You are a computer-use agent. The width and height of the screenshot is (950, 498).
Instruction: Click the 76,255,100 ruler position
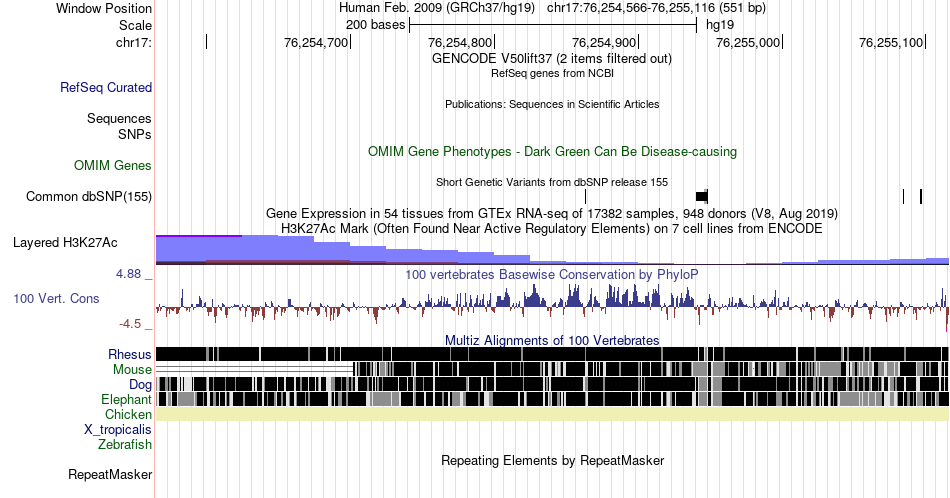point(891,42)
